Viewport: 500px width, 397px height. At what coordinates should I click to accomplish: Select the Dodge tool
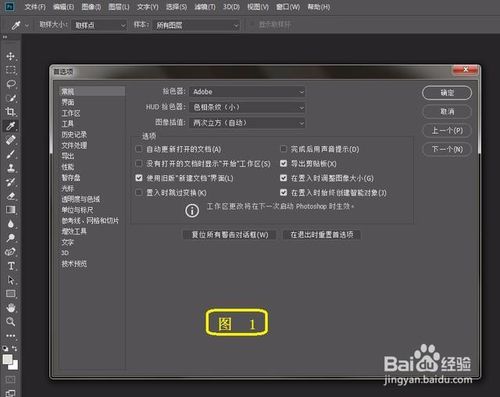pos(11,238)
